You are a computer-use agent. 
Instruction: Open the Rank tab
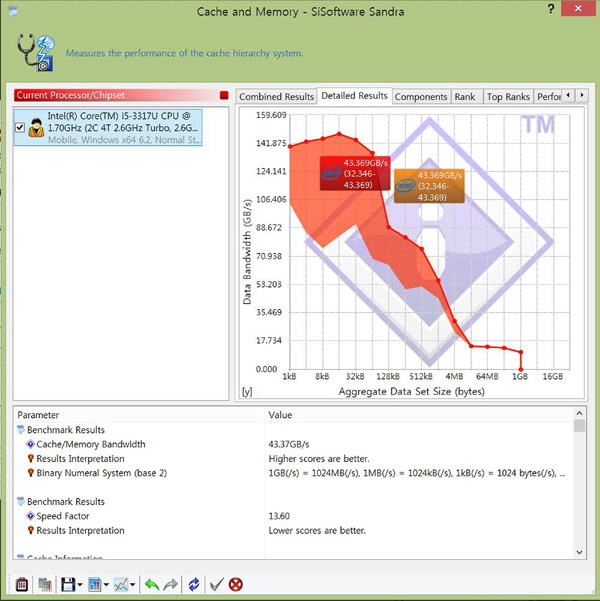pos(465,97)
